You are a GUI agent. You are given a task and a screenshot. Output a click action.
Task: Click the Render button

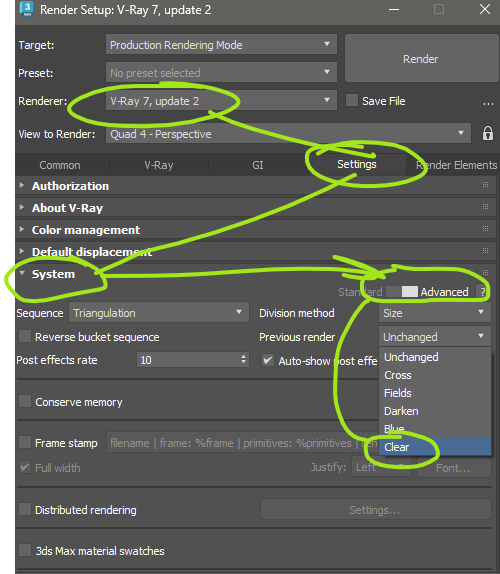pos(421,59)
